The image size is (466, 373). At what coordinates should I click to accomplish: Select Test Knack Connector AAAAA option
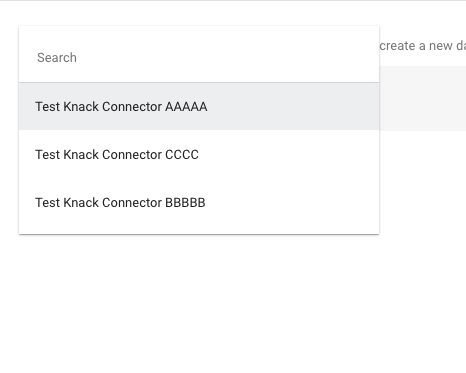pyautogui.click(x=199, y=107)
